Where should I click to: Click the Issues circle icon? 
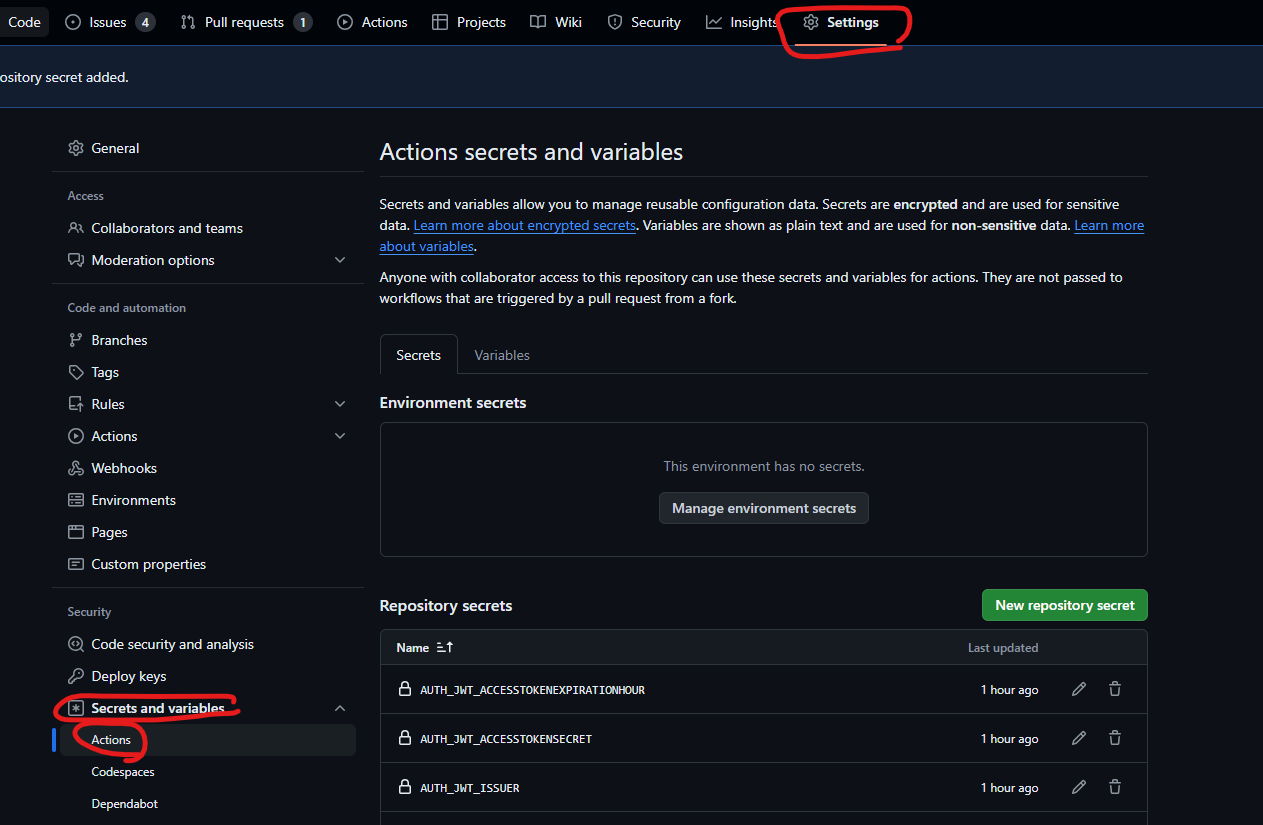73,22
